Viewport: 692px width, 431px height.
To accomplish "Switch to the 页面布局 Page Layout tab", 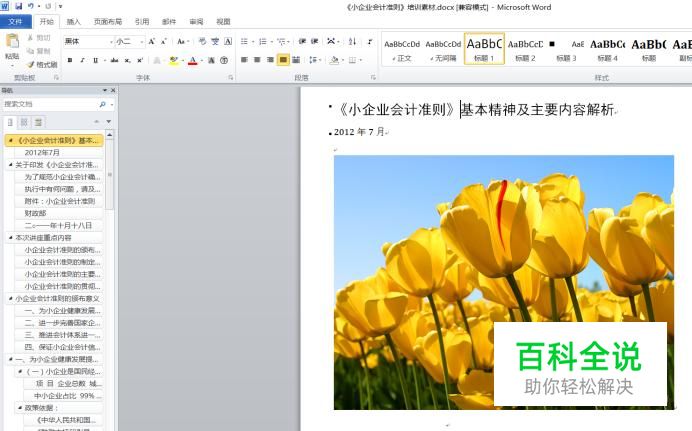I will 108,22.
